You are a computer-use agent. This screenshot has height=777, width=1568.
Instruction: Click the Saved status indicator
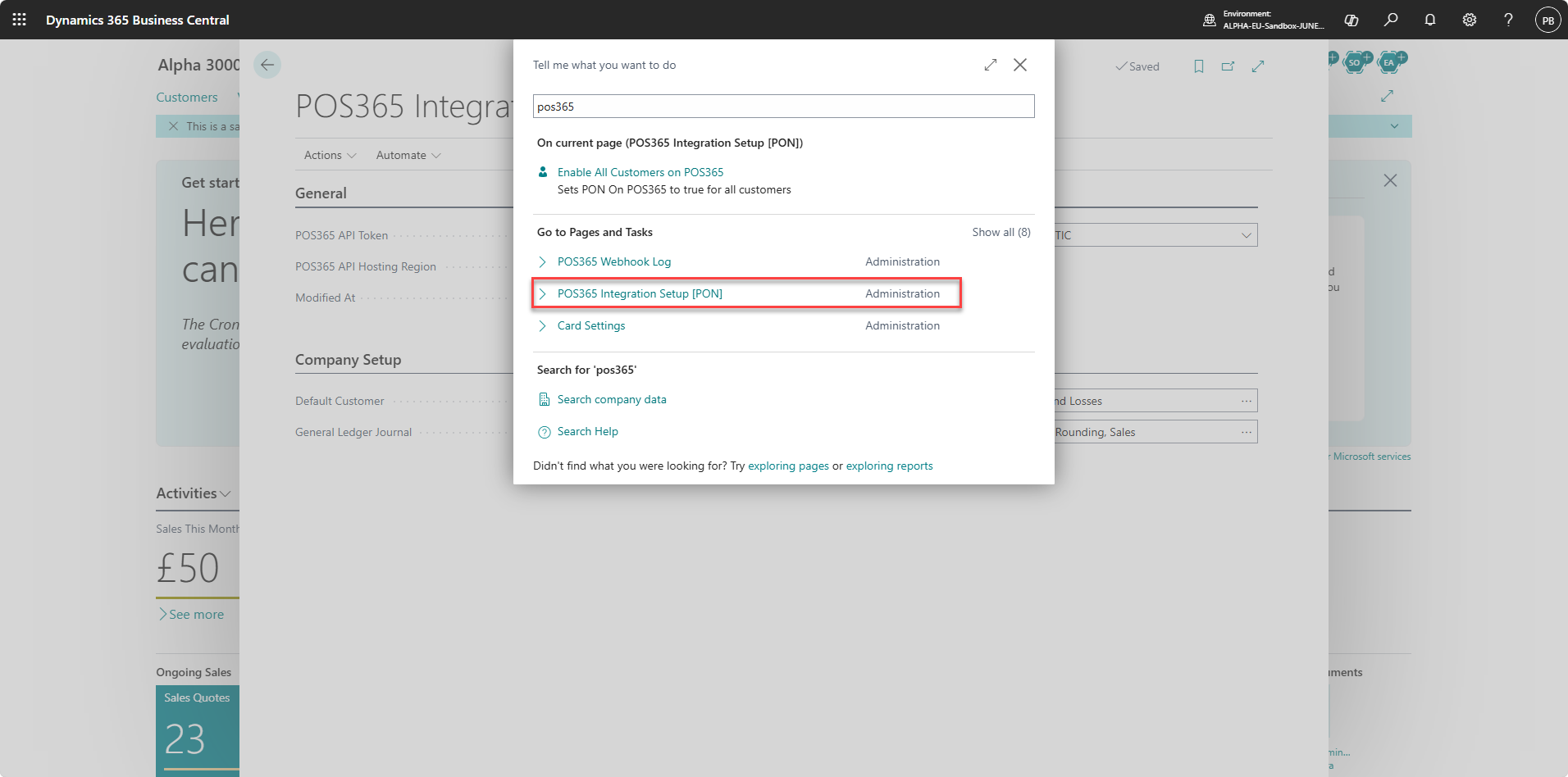[x=1137, y=66]
